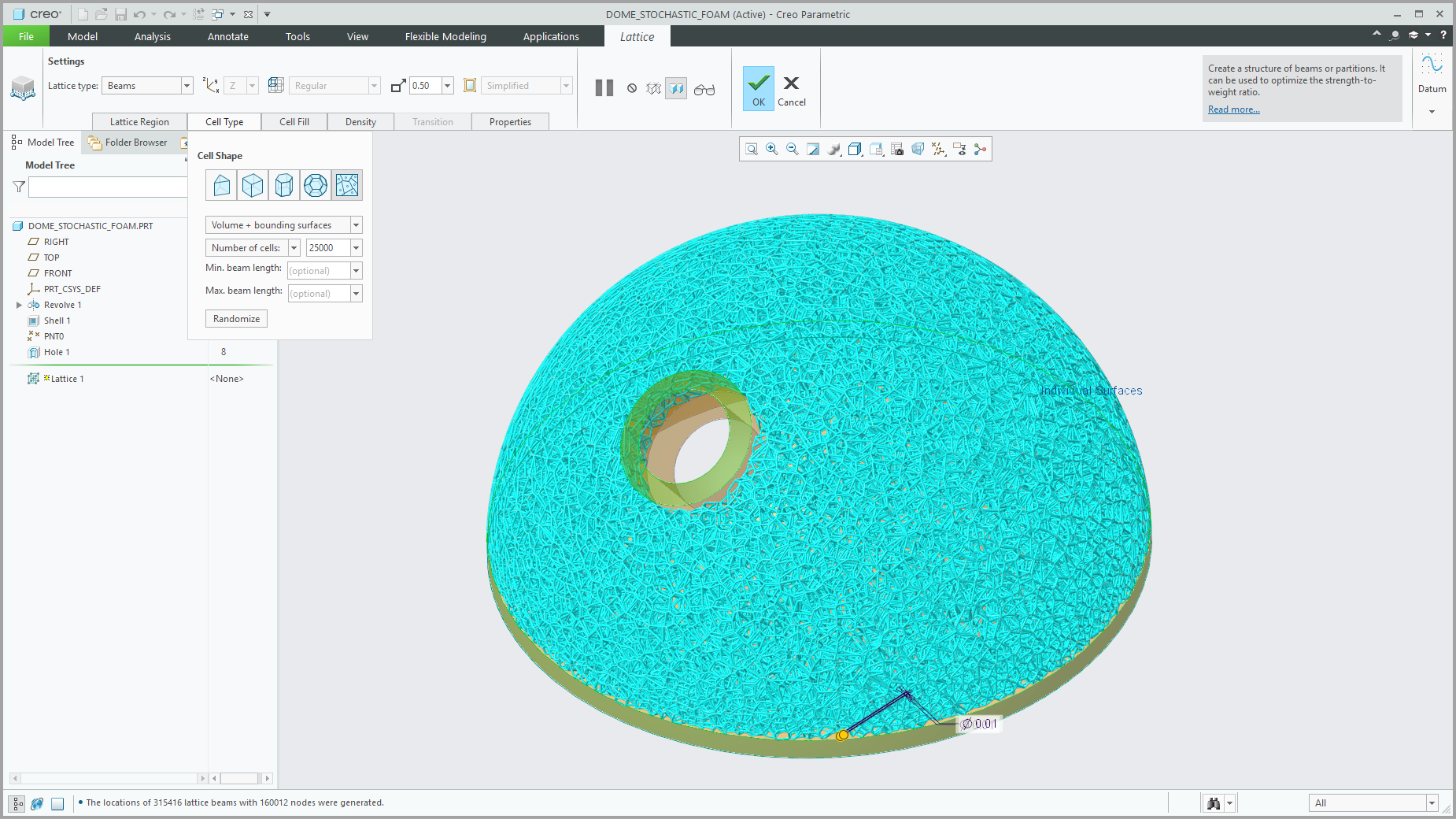Open the Flexible Modeling ribbon tab
Viewport: 1456px width, 819px height.
click(445, 36)
